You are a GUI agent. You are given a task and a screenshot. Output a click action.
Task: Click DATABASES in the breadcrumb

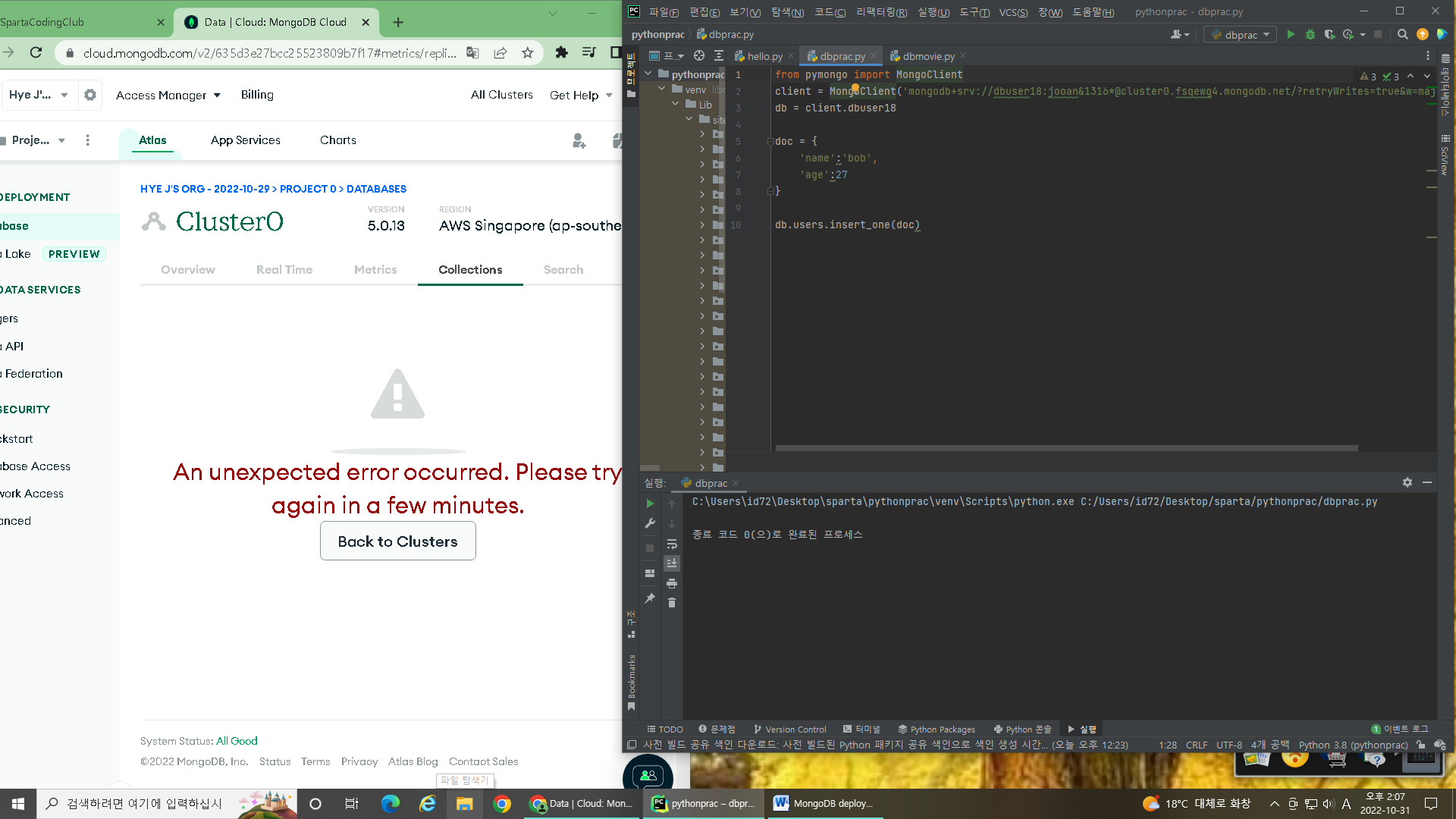click(x=377, y=189)
